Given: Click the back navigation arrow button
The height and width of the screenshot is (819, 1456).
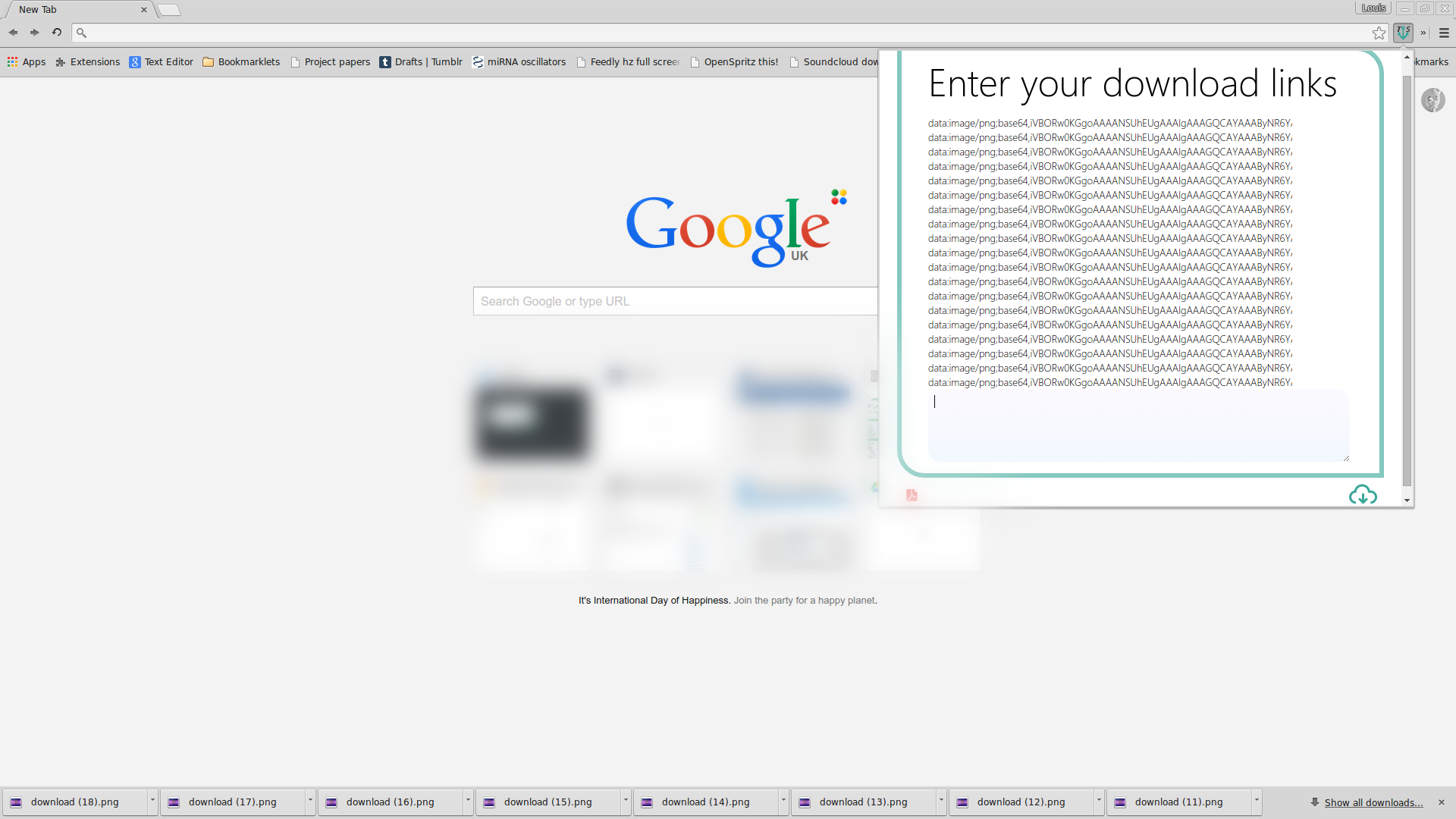Looking at the screenshot, I should (13, 32).
